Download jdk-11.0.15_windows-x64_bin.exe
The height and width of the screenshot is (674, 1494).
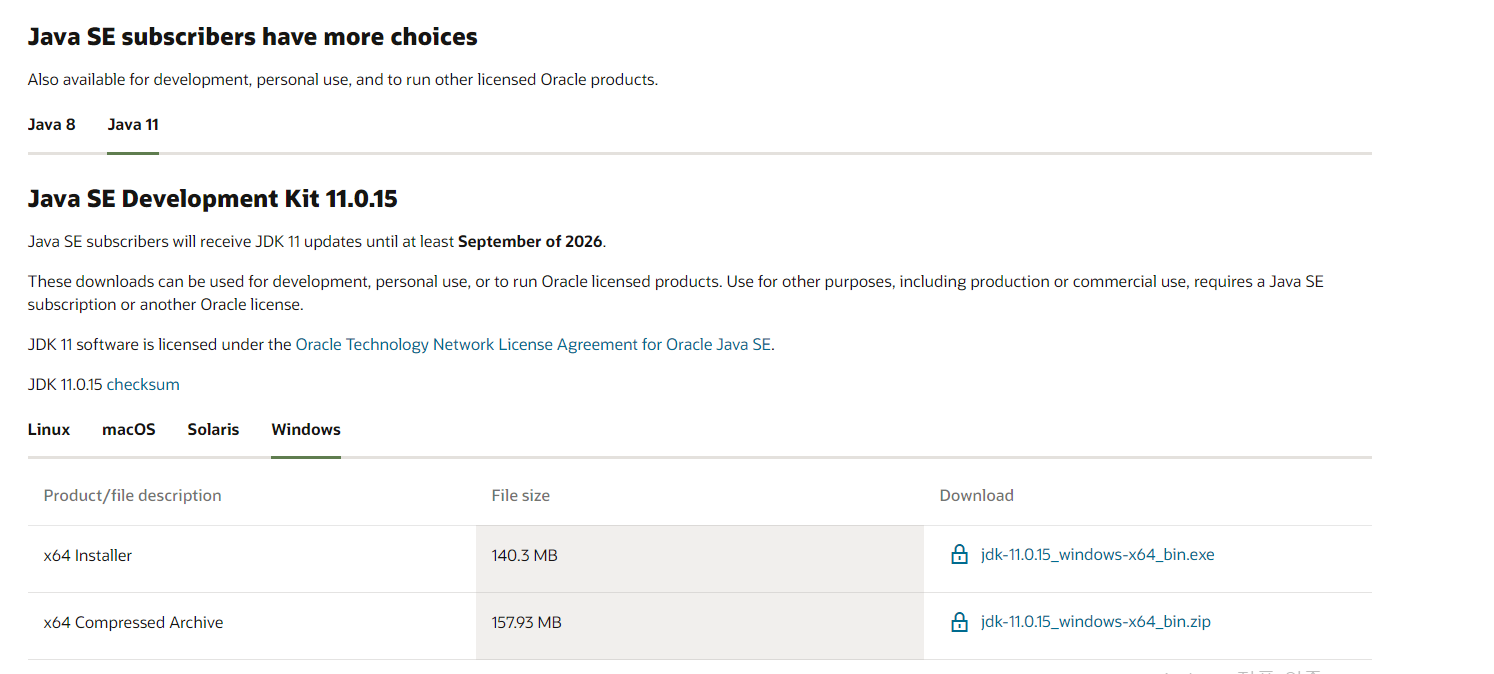(1097, 555)
